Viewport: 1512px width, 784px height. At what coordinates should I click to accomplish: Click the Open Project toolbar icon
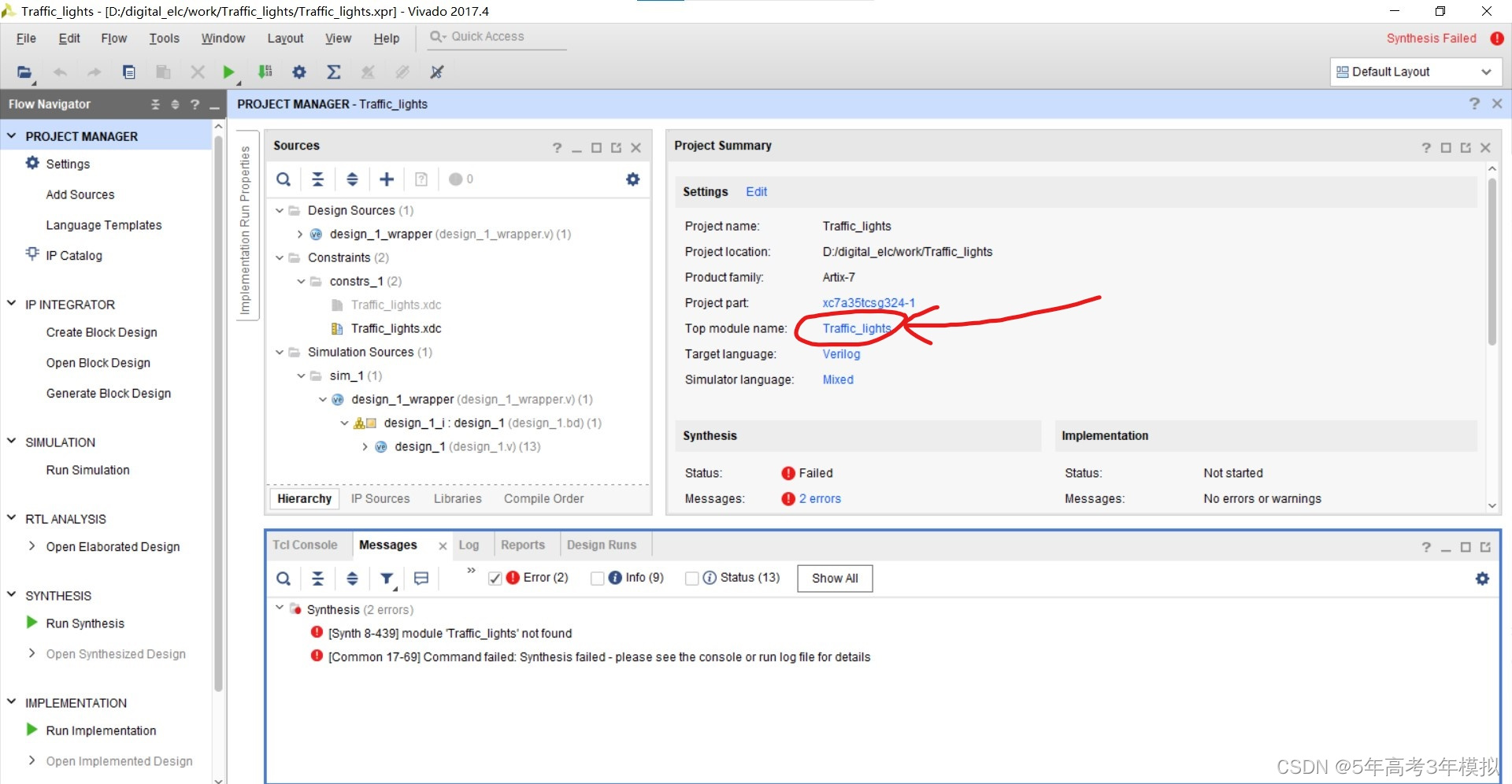click(x=24, y=72)
